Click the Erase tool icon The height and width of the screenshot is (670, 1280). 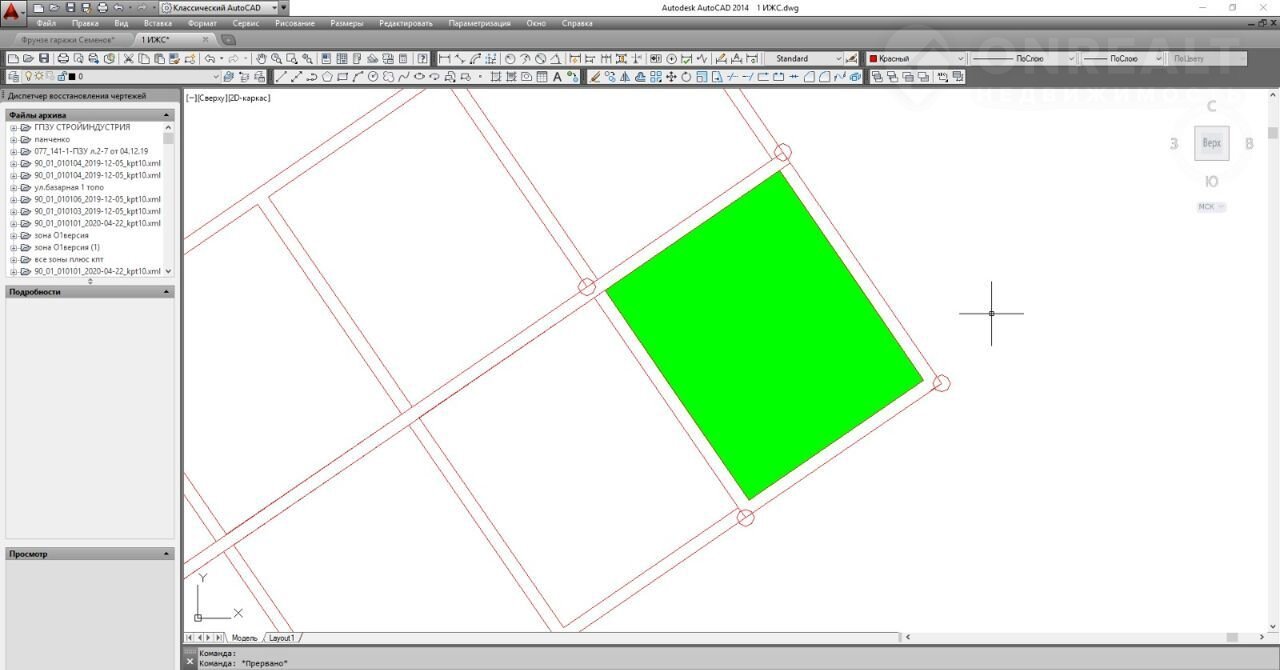coord(595,76)
